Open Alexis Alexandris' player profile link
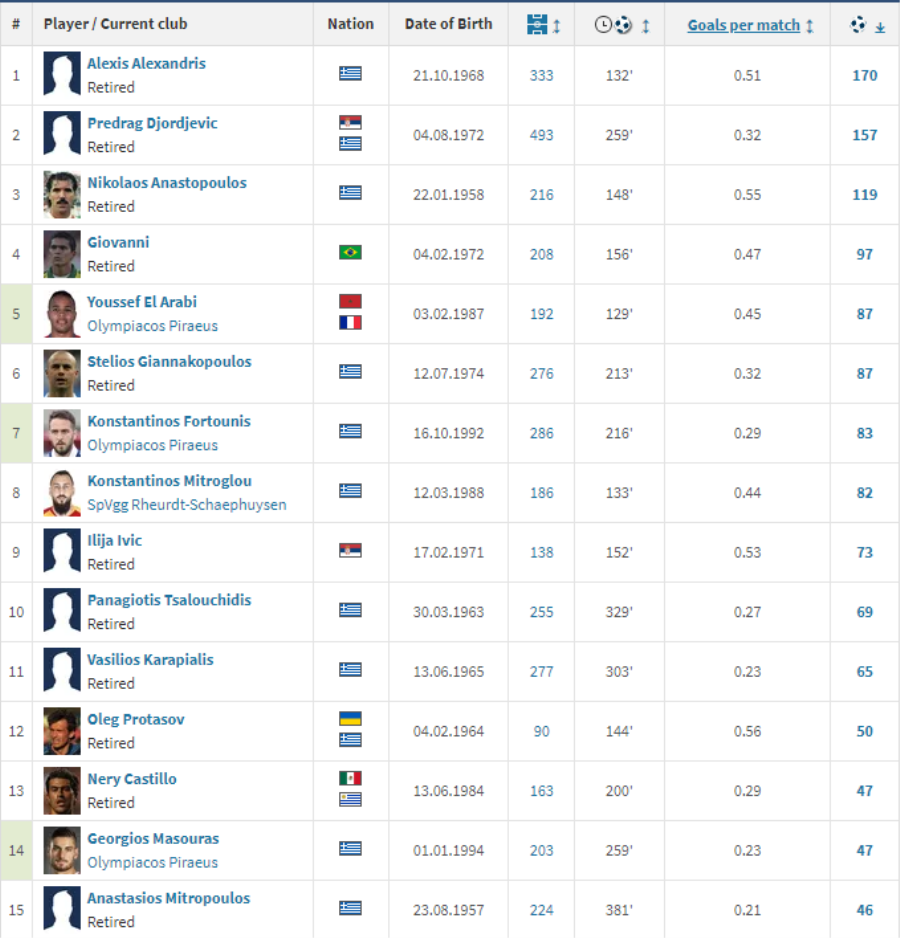900x938 pixels. coord(146,63)
